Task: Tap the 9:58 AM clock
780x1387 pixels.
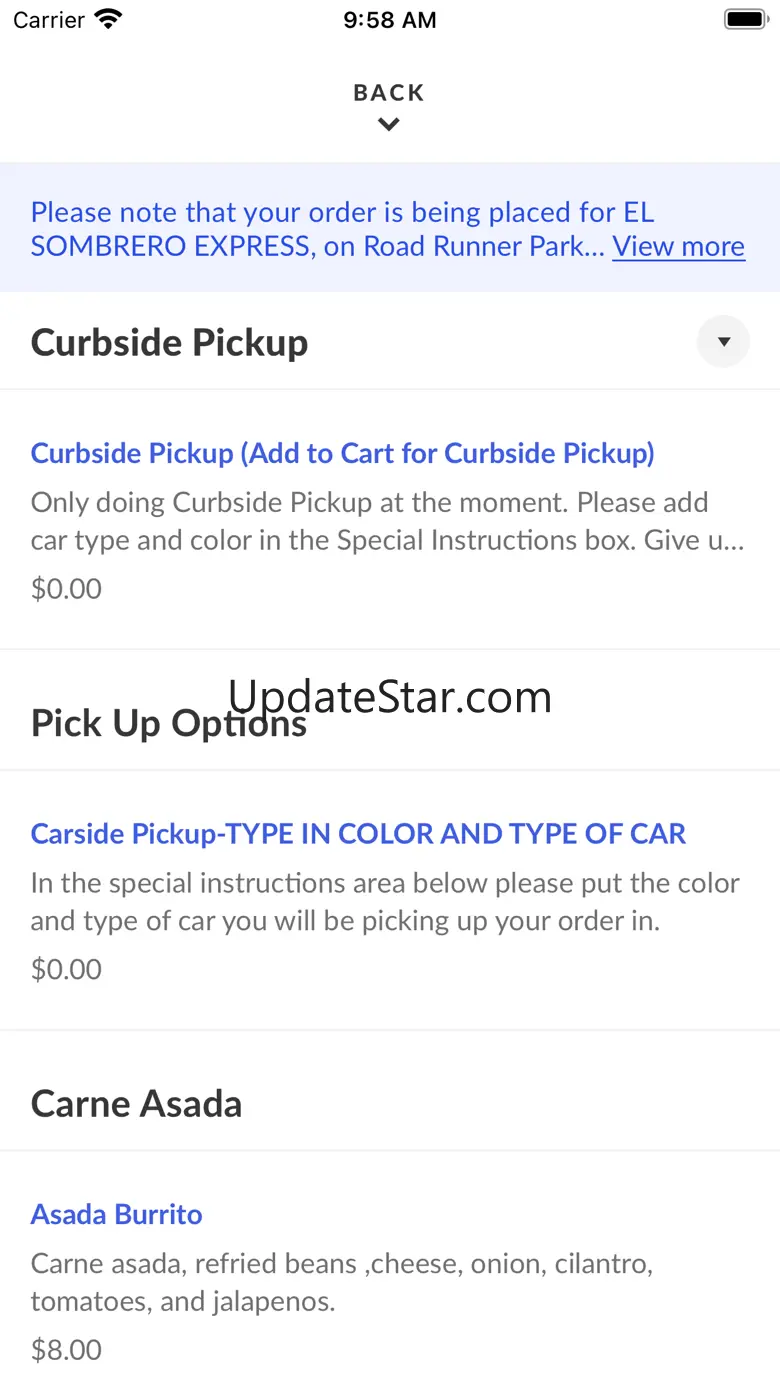Action: [x=390, y=20]
